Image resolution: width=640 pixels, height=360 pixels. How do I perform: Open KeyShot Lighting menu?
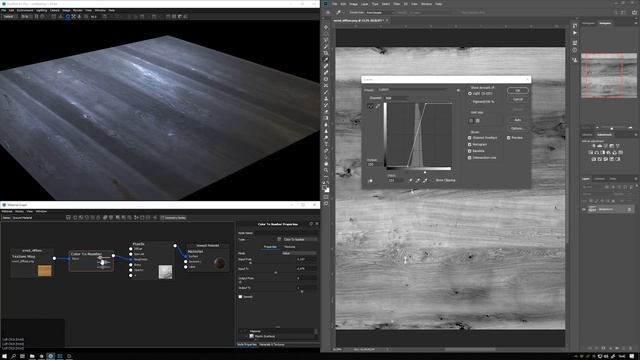click(x=41, y=10)
